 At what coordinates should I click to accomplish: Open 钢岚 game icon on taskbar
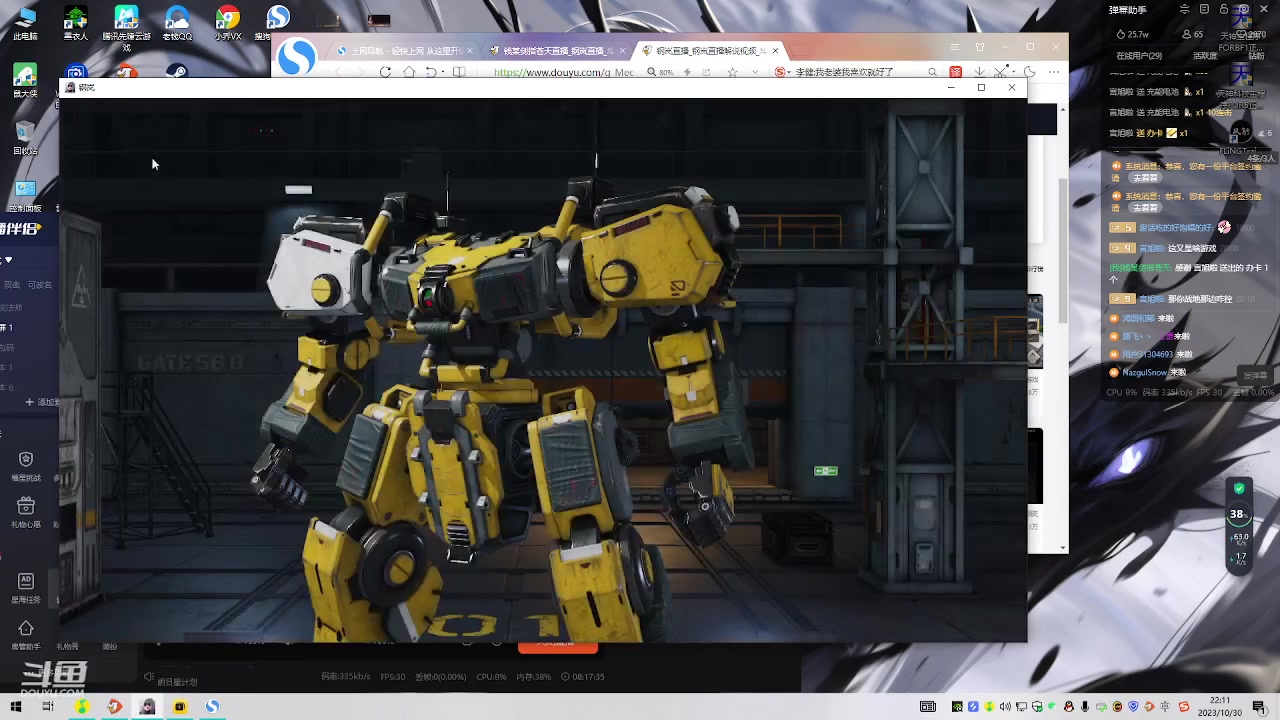click(x=147, y=706)
